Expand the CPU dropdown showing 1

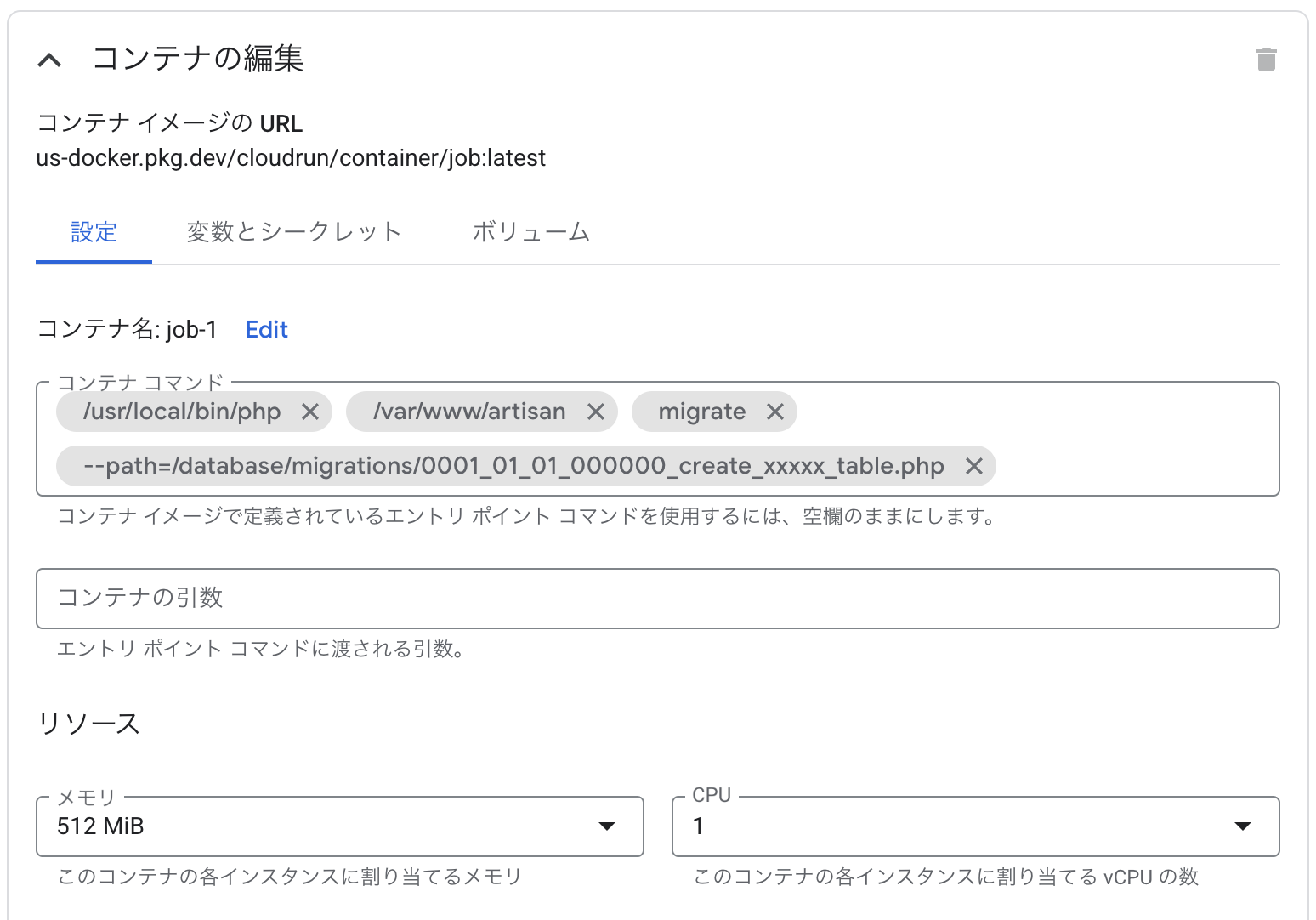[975, 826]
